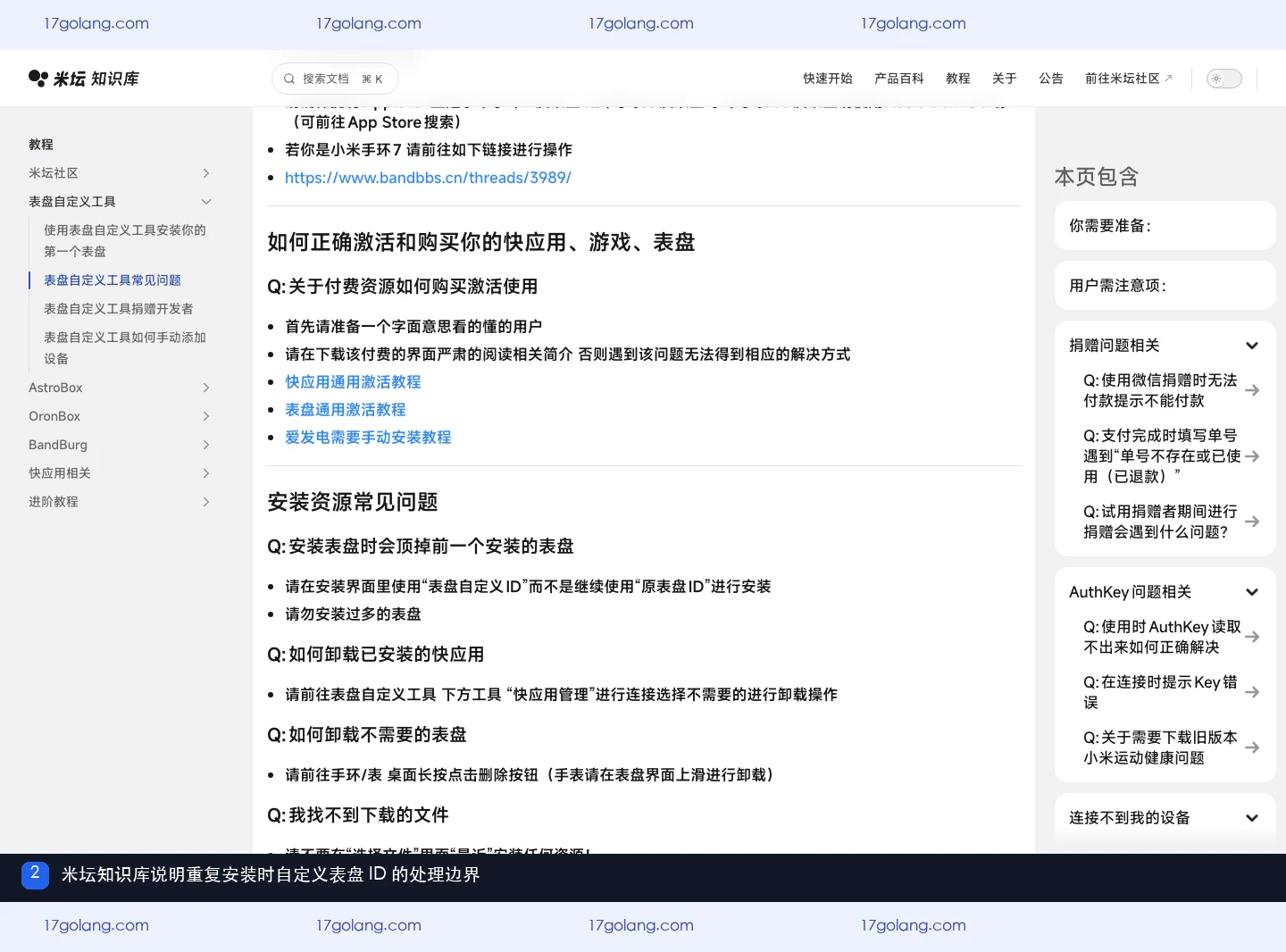1286x952 pixels.
Task: Jump to 用户需注意项 section in outline
Action: [x=1165, y=286]
